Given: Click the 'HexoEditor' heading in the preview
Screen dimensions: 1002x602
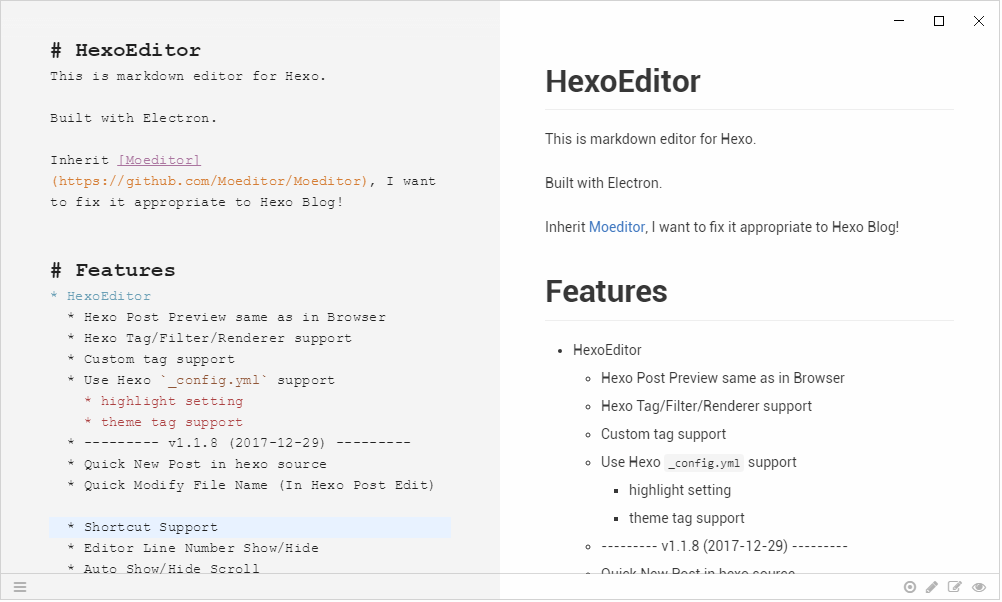Looking at the screenshot, I should click(622, 81).
